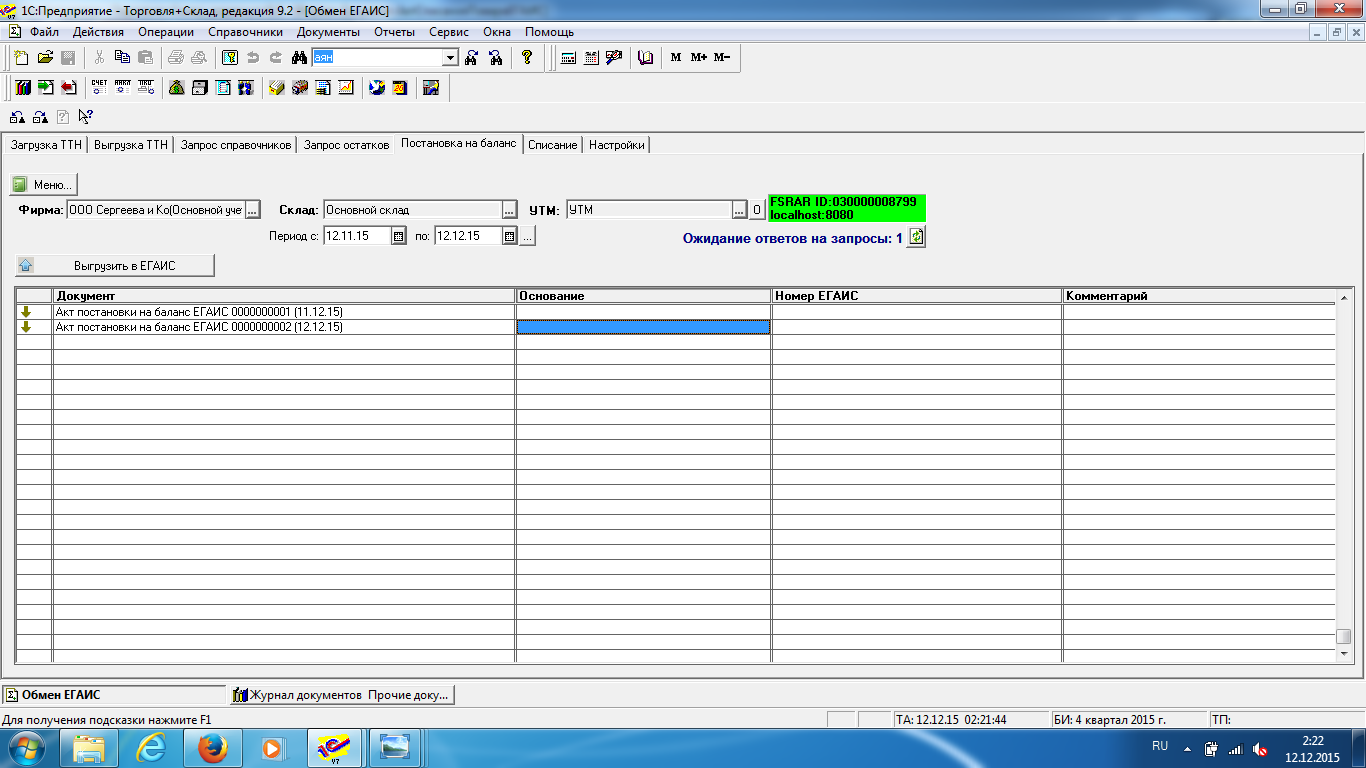Open the calculator toolbar icon
Screen dimensions: 1366x768
[x=568, y=58]
